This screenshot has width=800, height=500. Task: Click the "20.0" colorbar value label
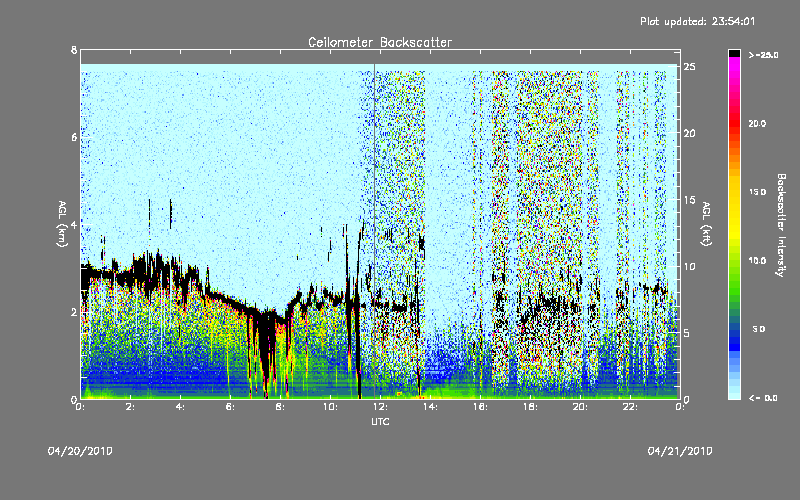tap(757, 123)
